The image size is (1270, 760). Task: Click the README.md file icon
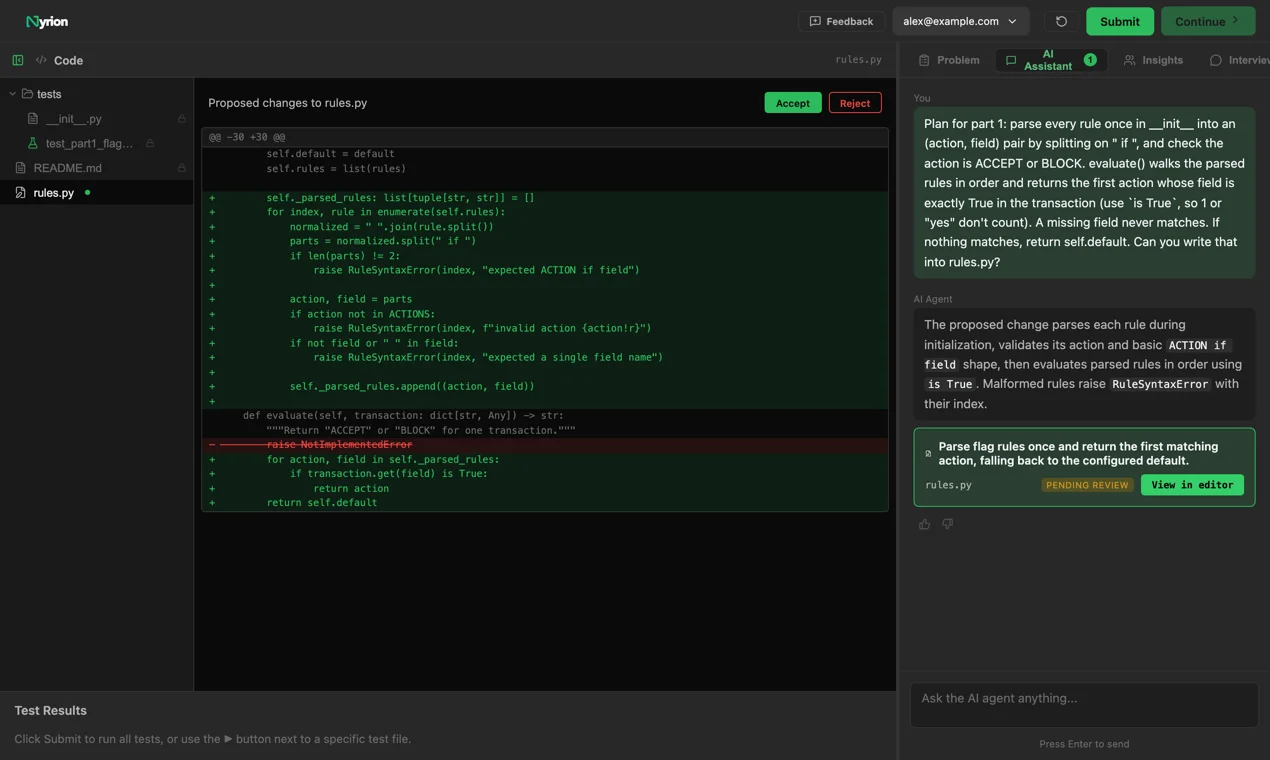pos(20,168)
